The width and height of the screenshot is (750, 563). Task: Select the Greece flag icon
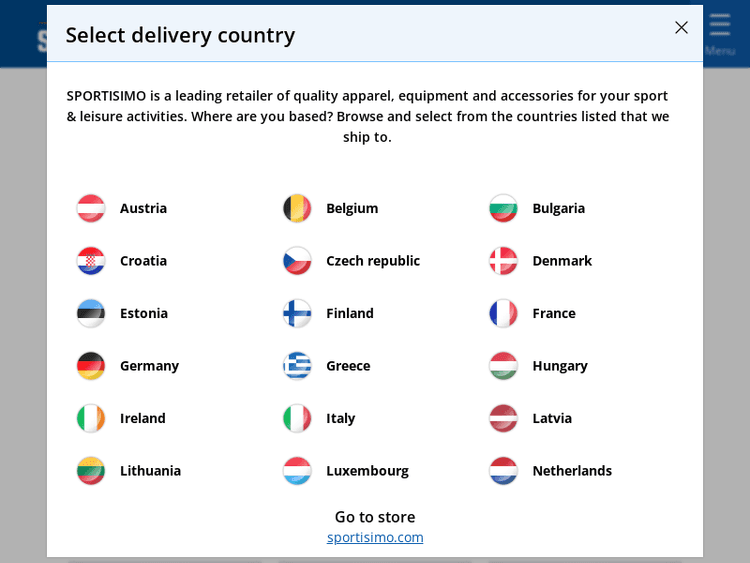pyautogui.click(x=297, y=366)
